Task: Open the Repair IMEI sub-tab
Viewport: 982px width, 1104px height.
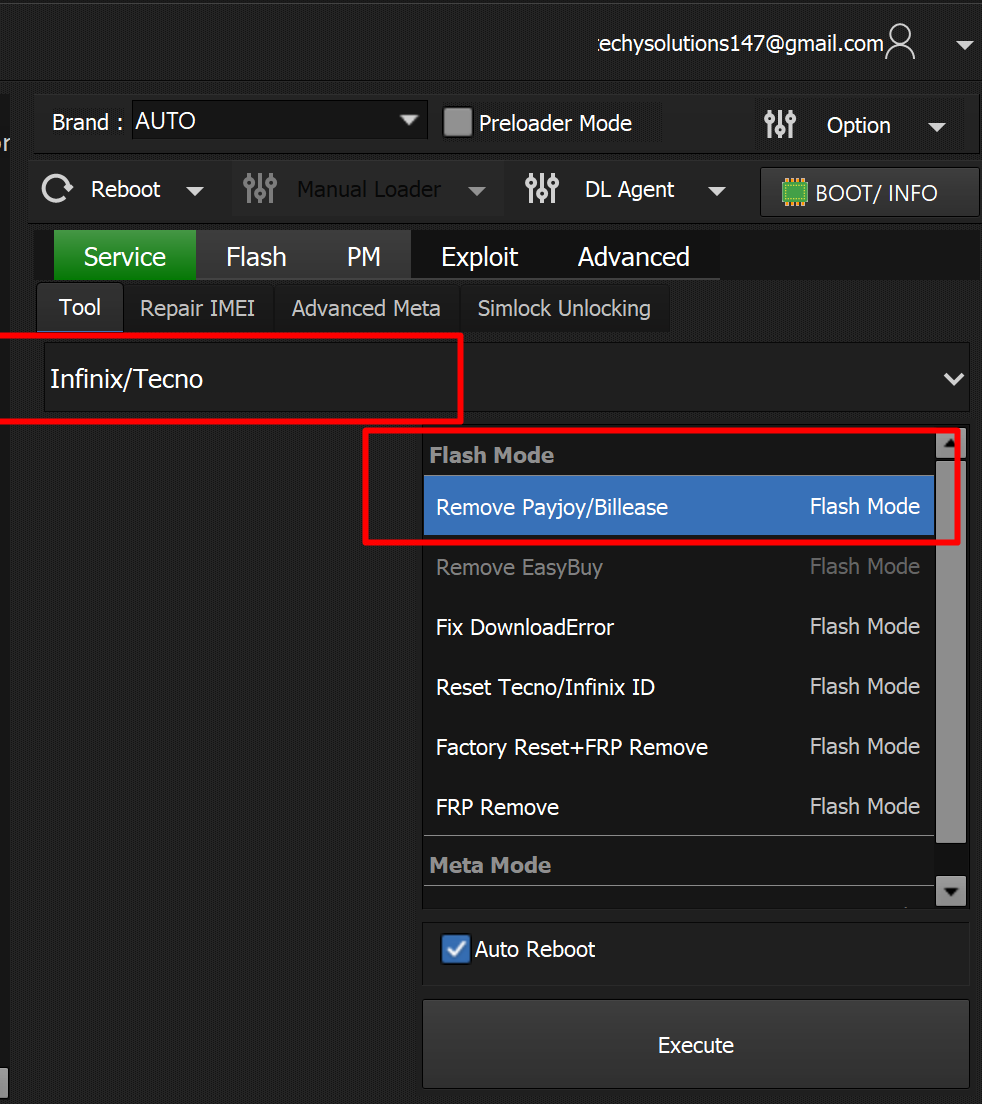Action: [198, 308]
